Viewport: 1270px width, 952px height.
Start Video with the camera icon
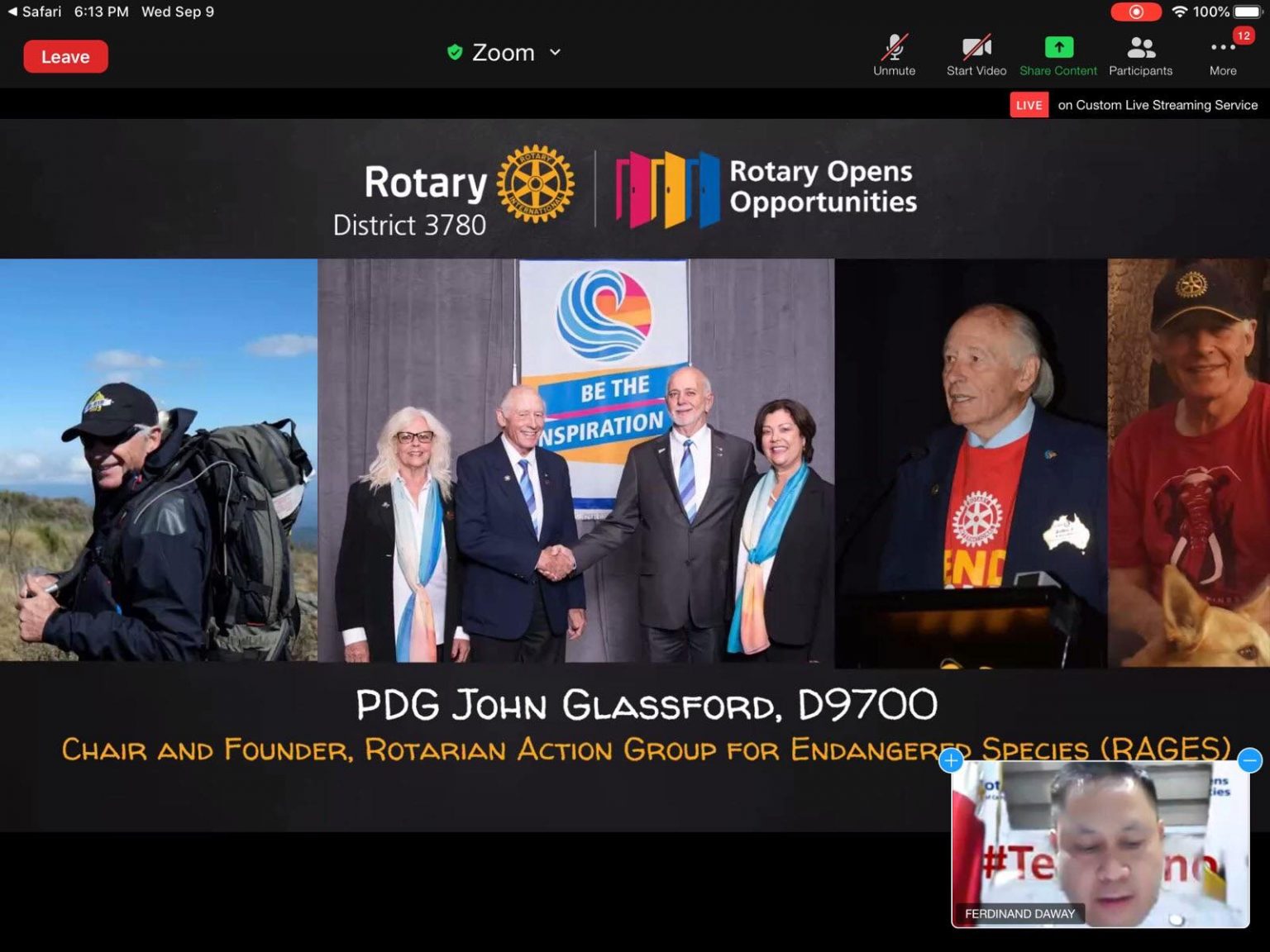976,55
